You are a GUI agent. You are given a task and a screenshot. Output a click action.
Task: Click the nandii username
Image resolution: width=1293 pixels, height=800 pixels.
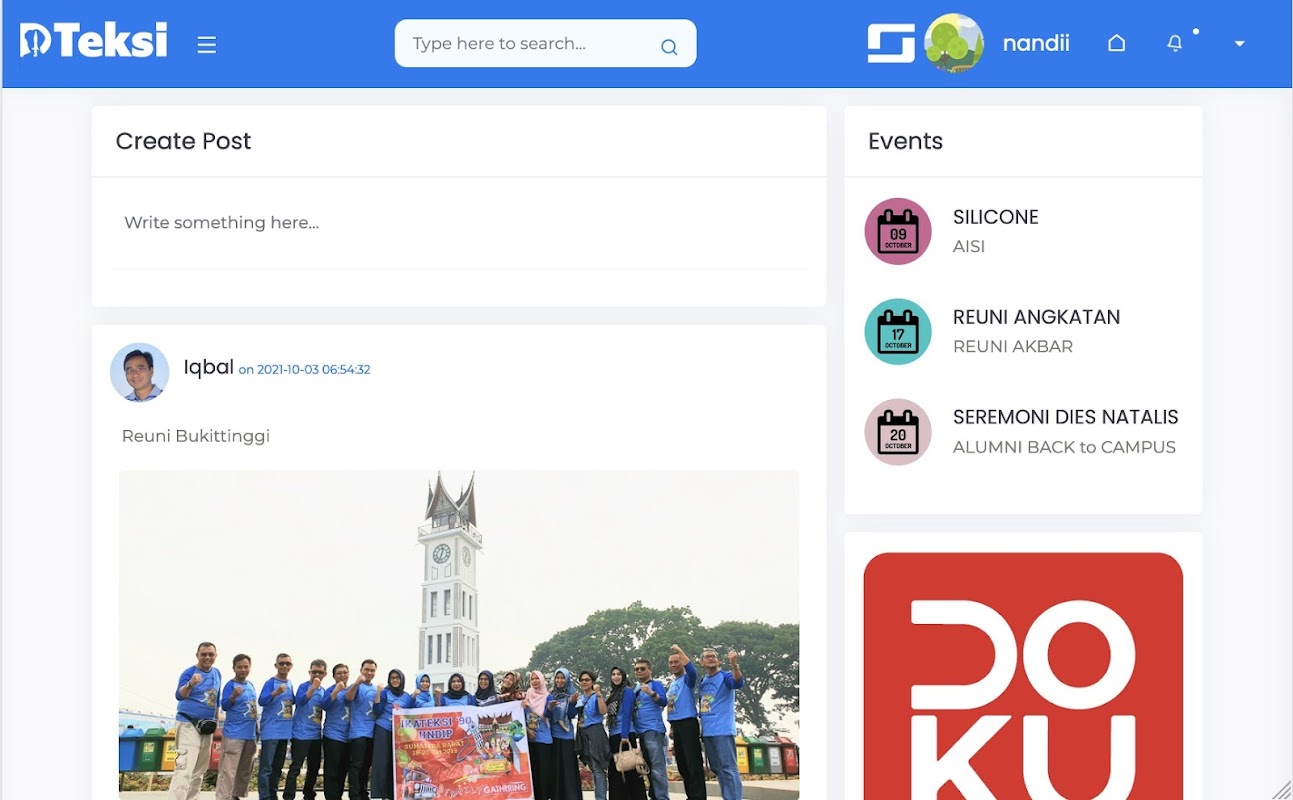point(1036,43)
